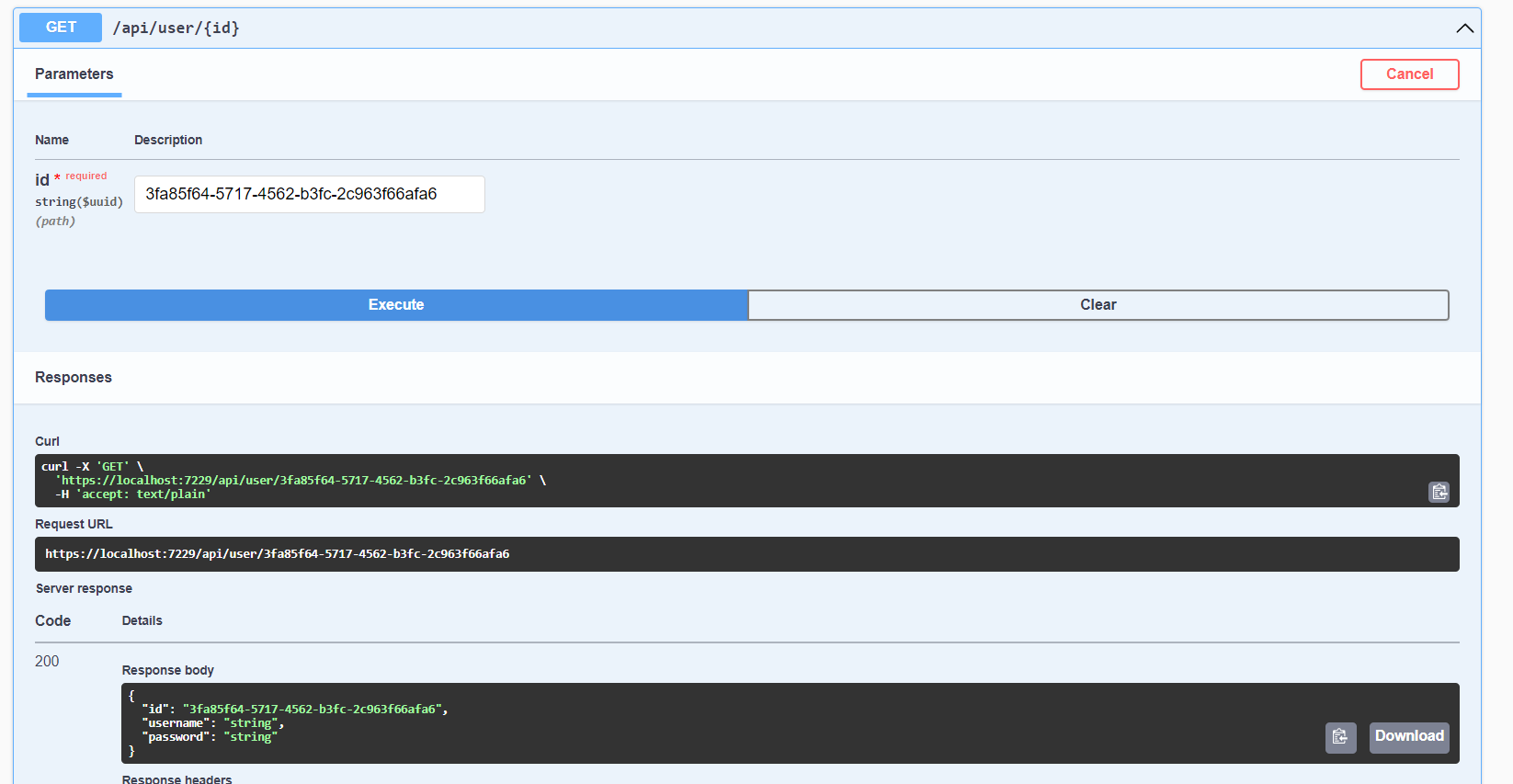Screen dimensions: 1513x784
Task: Clear the executed response
Action: coord(1098,305)
